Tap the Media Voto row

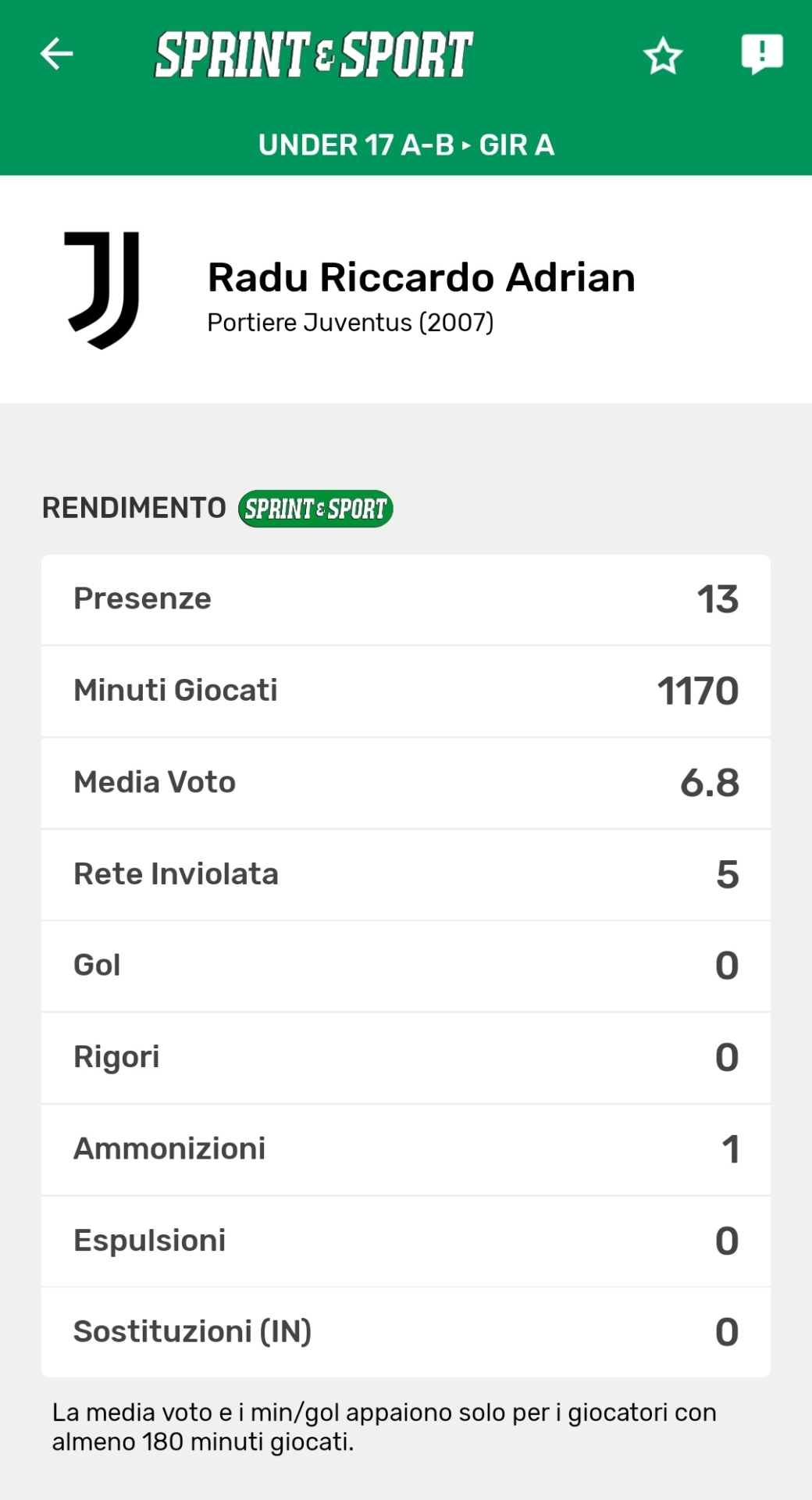click(406, 783)
